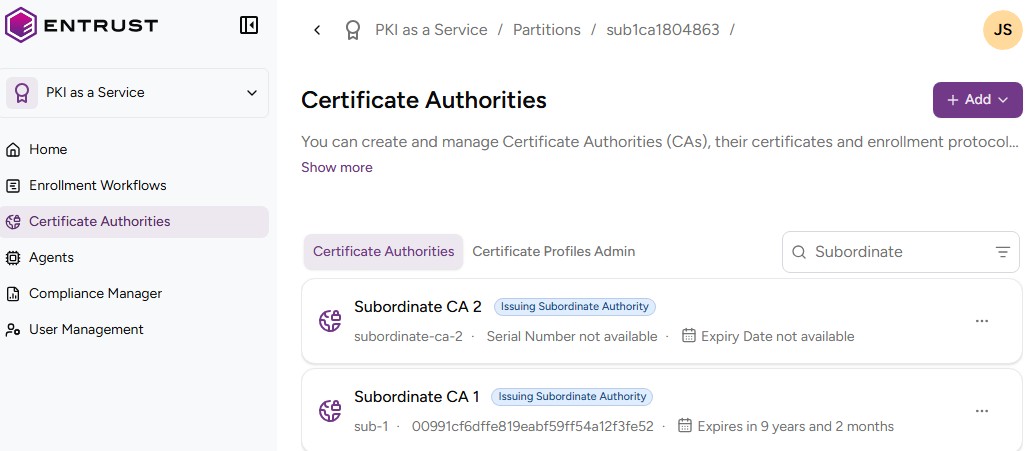Open Enrollment Workflows in sidebar
Image resolution: width=1025 pixels, height=451 pixels.
(x=97, y=186)
